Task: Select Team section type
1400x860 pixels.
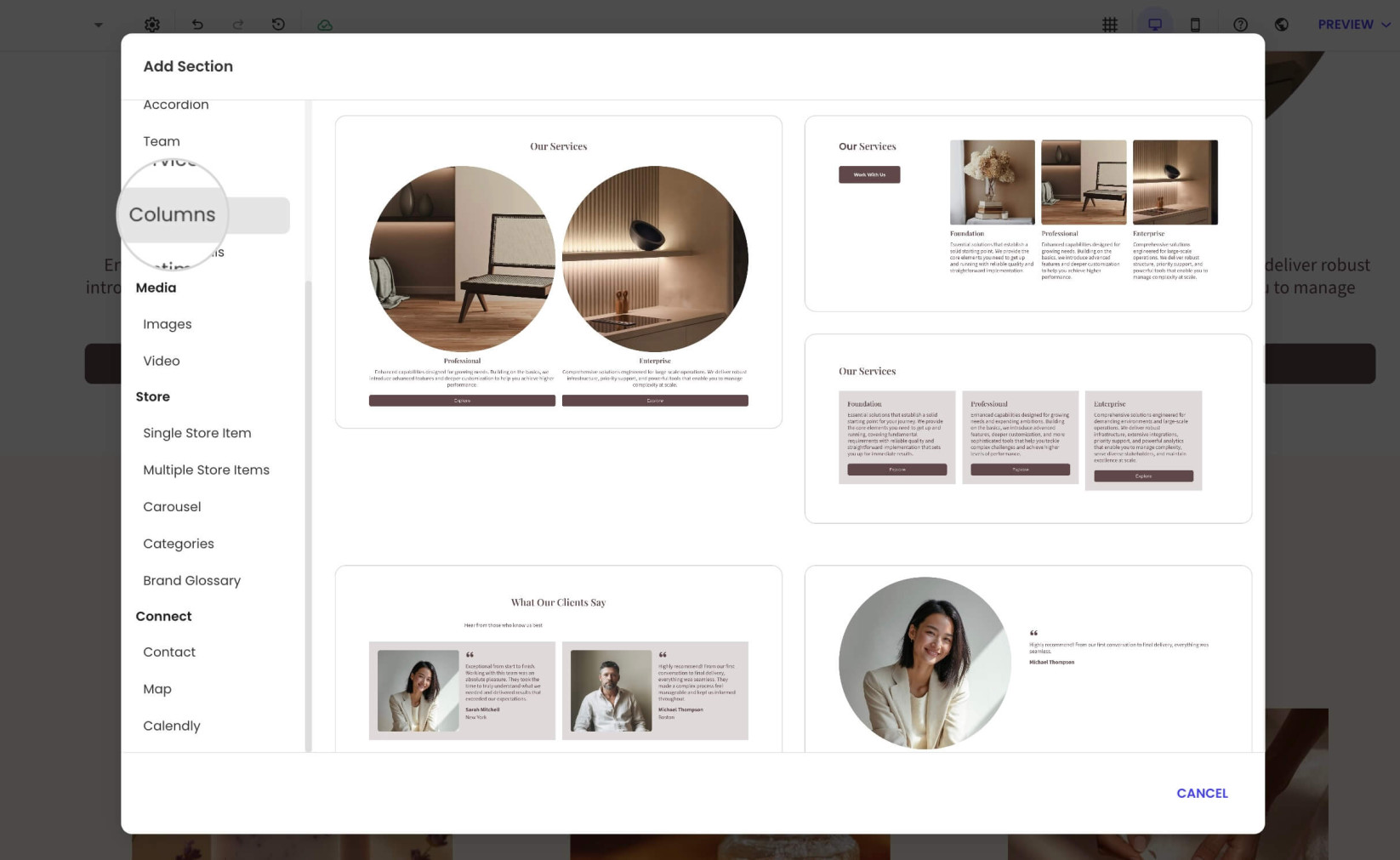Action: (x=162, y=141)
